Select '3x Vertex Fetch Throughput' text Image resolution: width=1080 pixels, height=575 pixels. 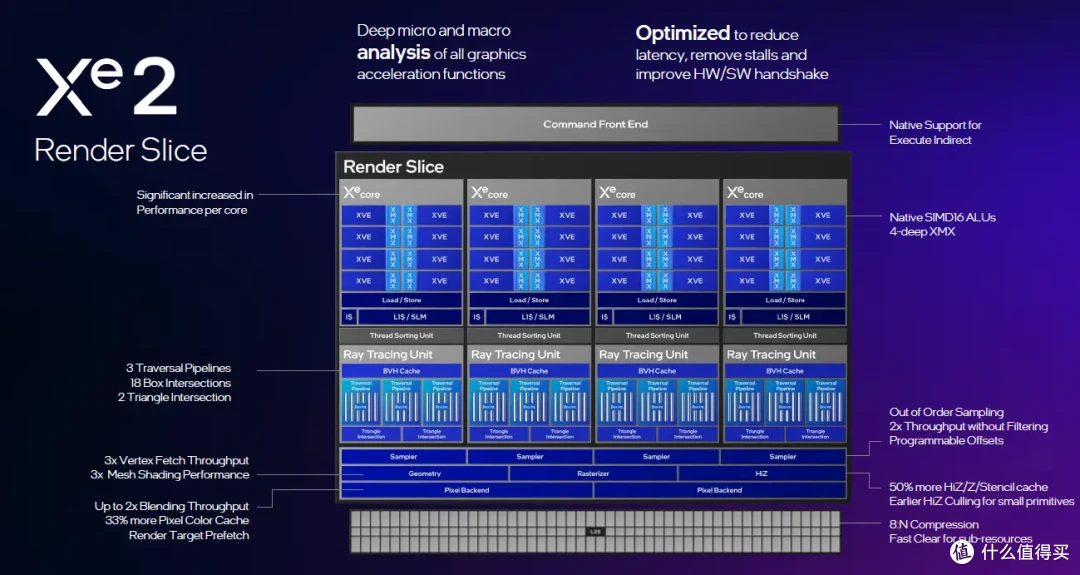[176, 460]
